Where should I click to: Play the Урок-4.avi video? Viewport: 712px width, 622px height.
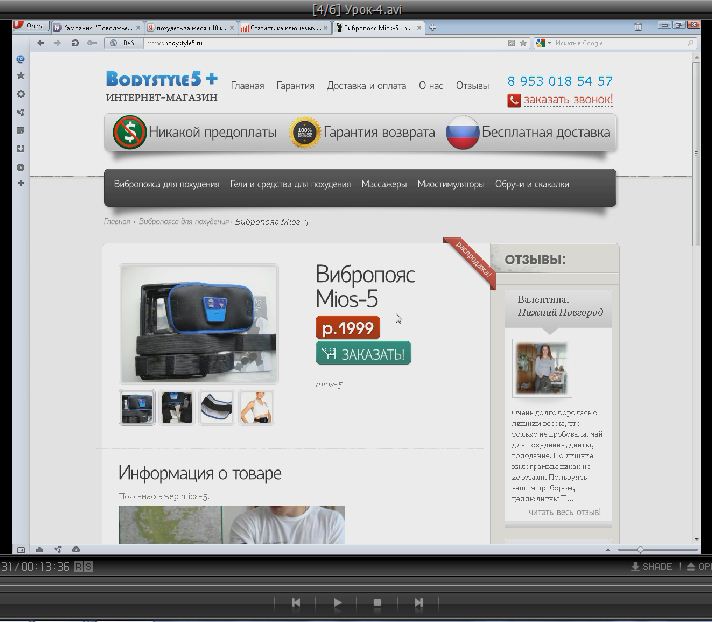click(x=337, y=602)
